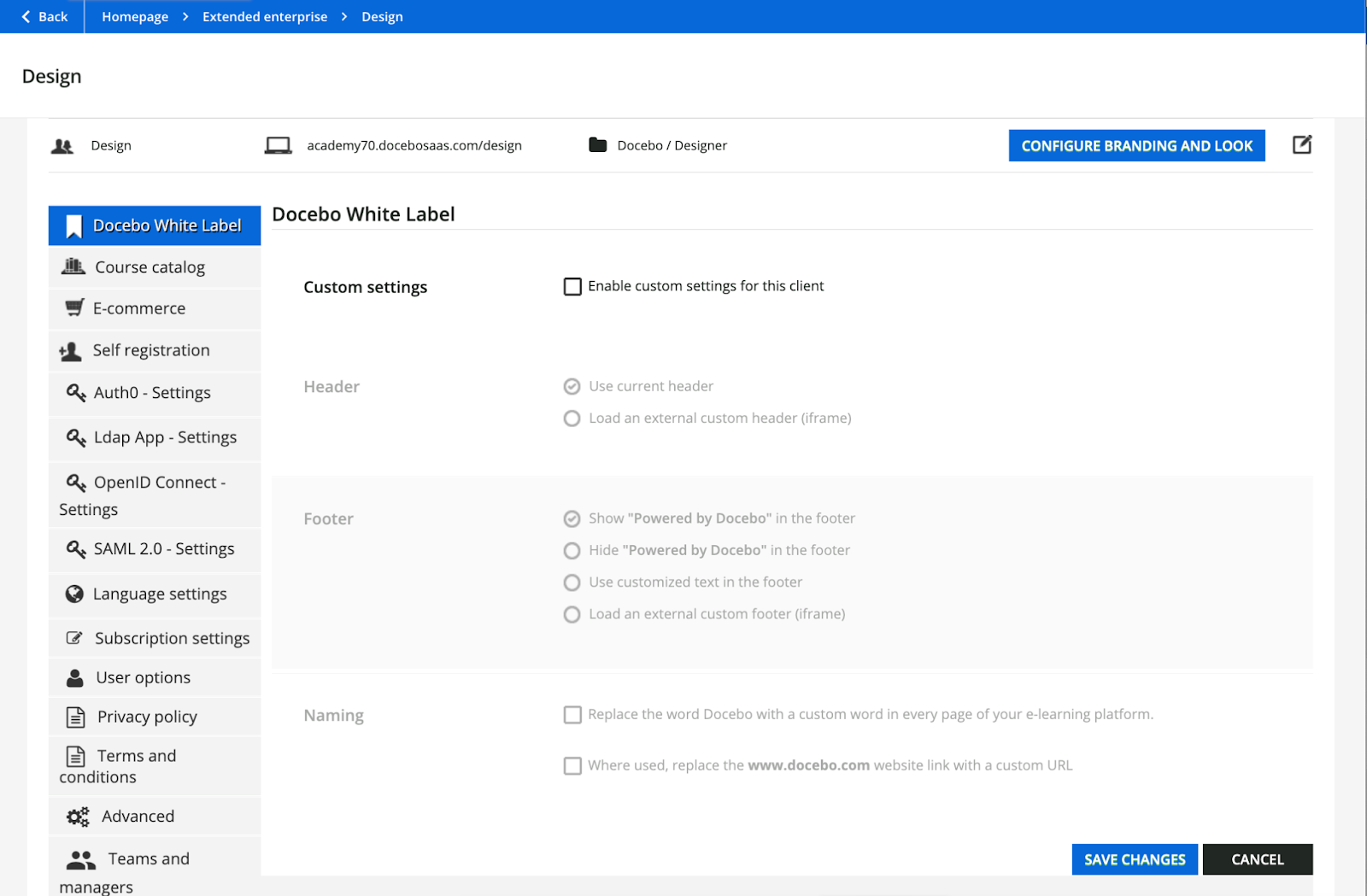Check Replace the word Docebo checkbox
This screenshot has width=1367, height=896.
click(572, 715)
